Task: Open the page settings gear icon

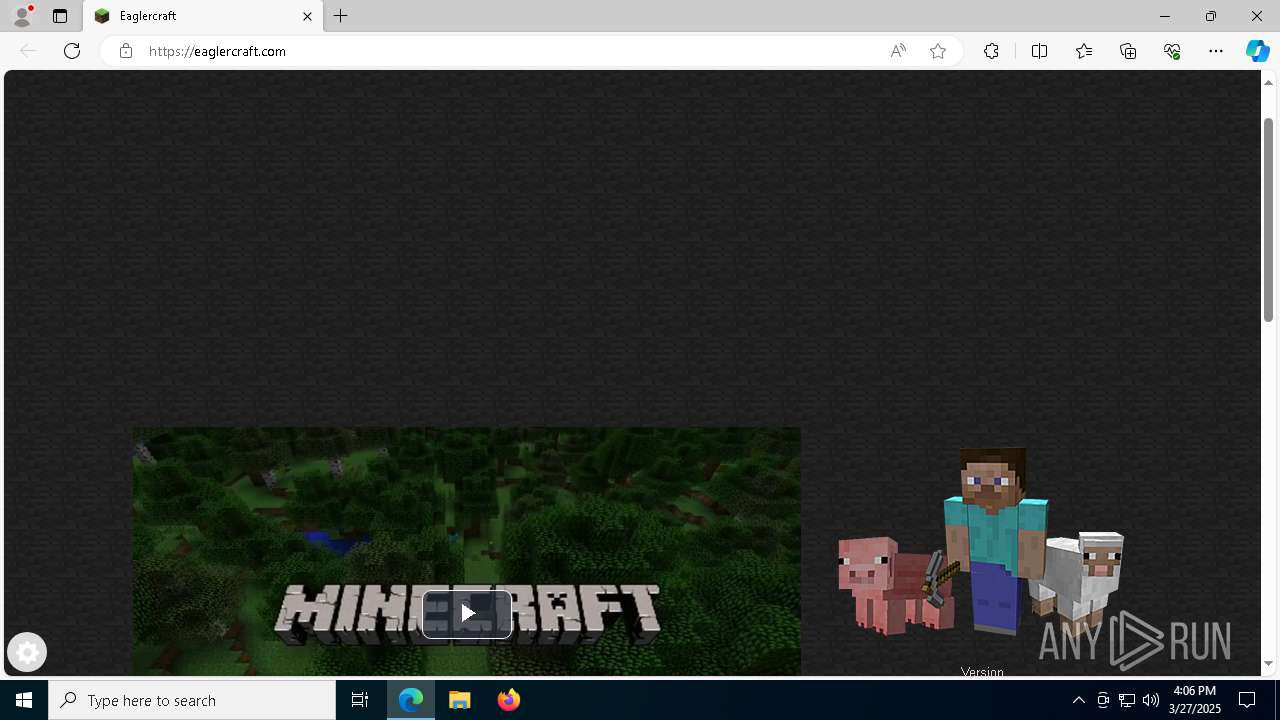Action: (x=27, y=652)
